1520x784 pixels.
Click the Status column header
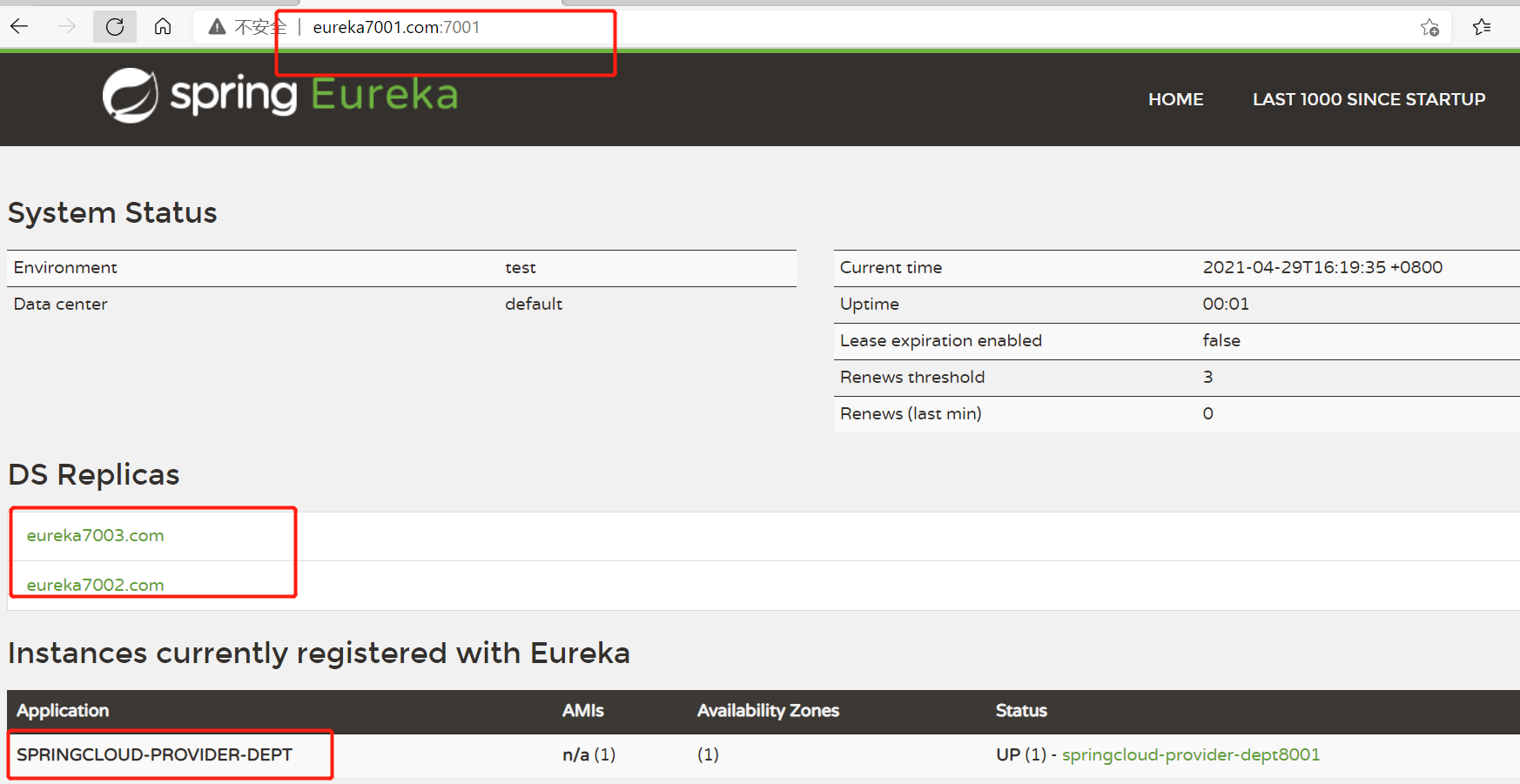[x=1021, y=710]
